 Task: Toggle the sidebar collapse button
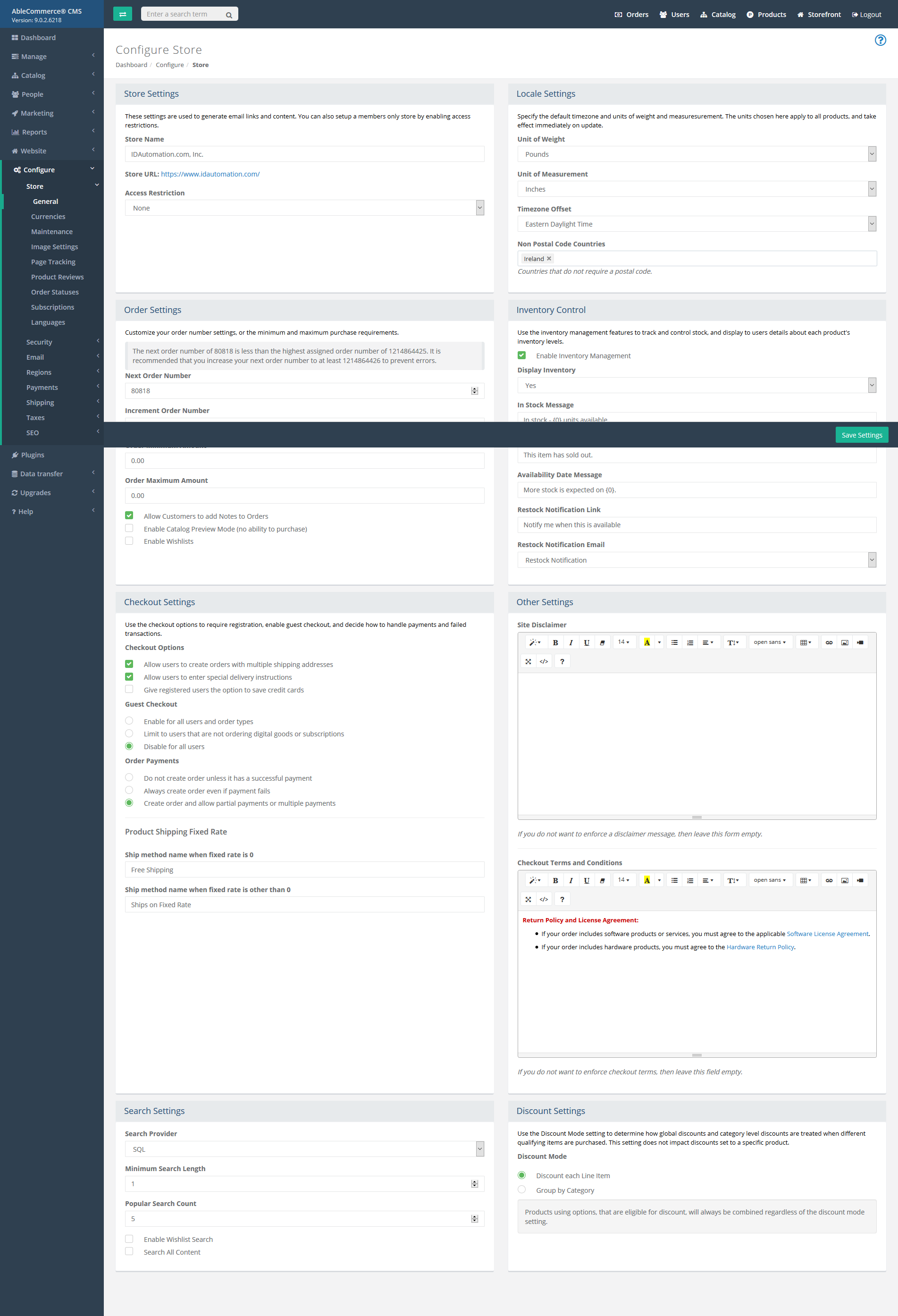click(122, 14)
